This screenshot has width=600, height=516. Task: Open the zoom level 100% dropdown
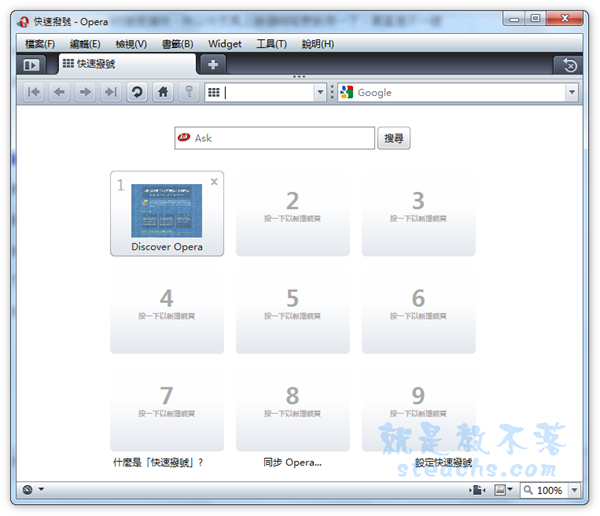click(574, 490)
